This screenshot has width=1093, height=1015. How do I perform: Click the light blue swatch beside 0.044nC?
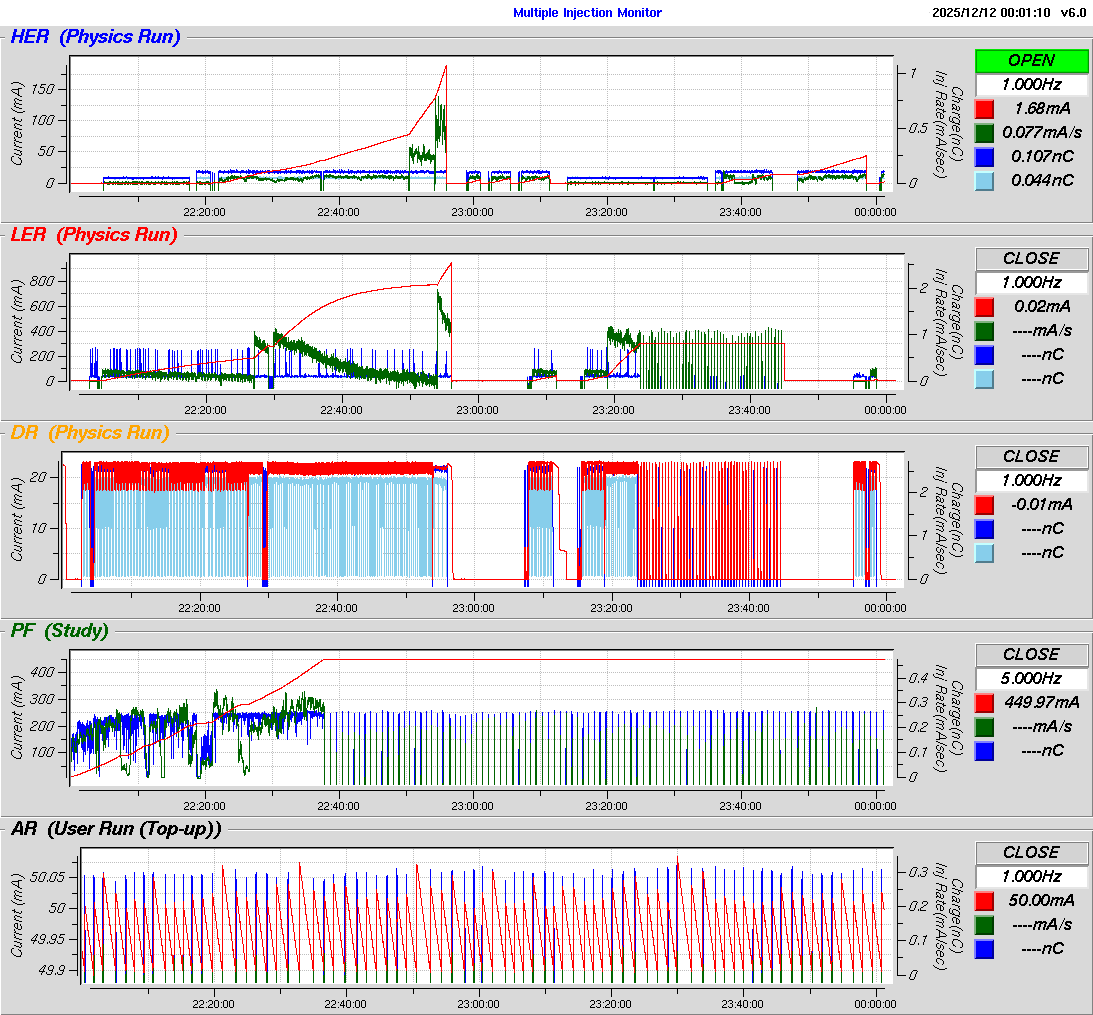coord(984,180)
